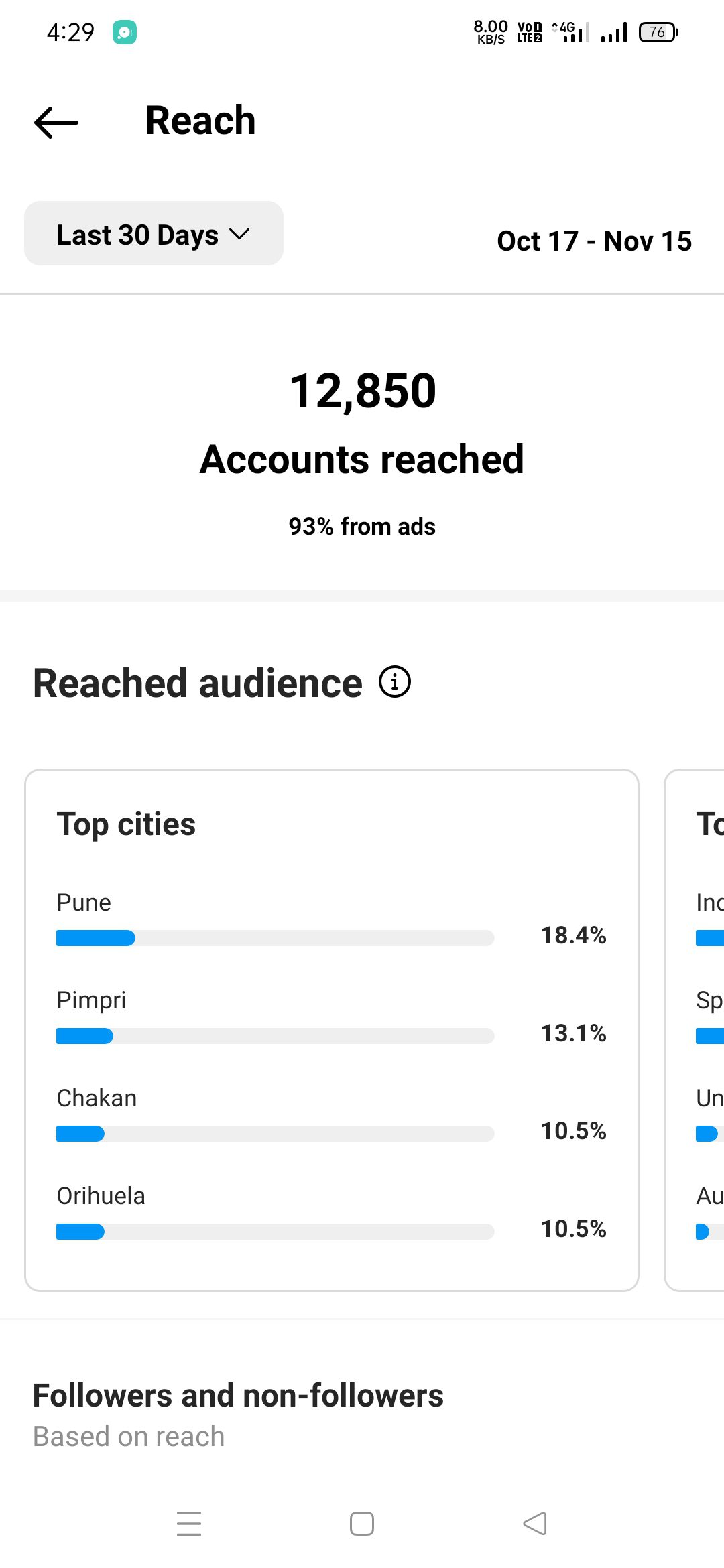
Task: Select the Oct 17 - Nov 15 date range
Action: pyautogui.click(x=594, y=241)
